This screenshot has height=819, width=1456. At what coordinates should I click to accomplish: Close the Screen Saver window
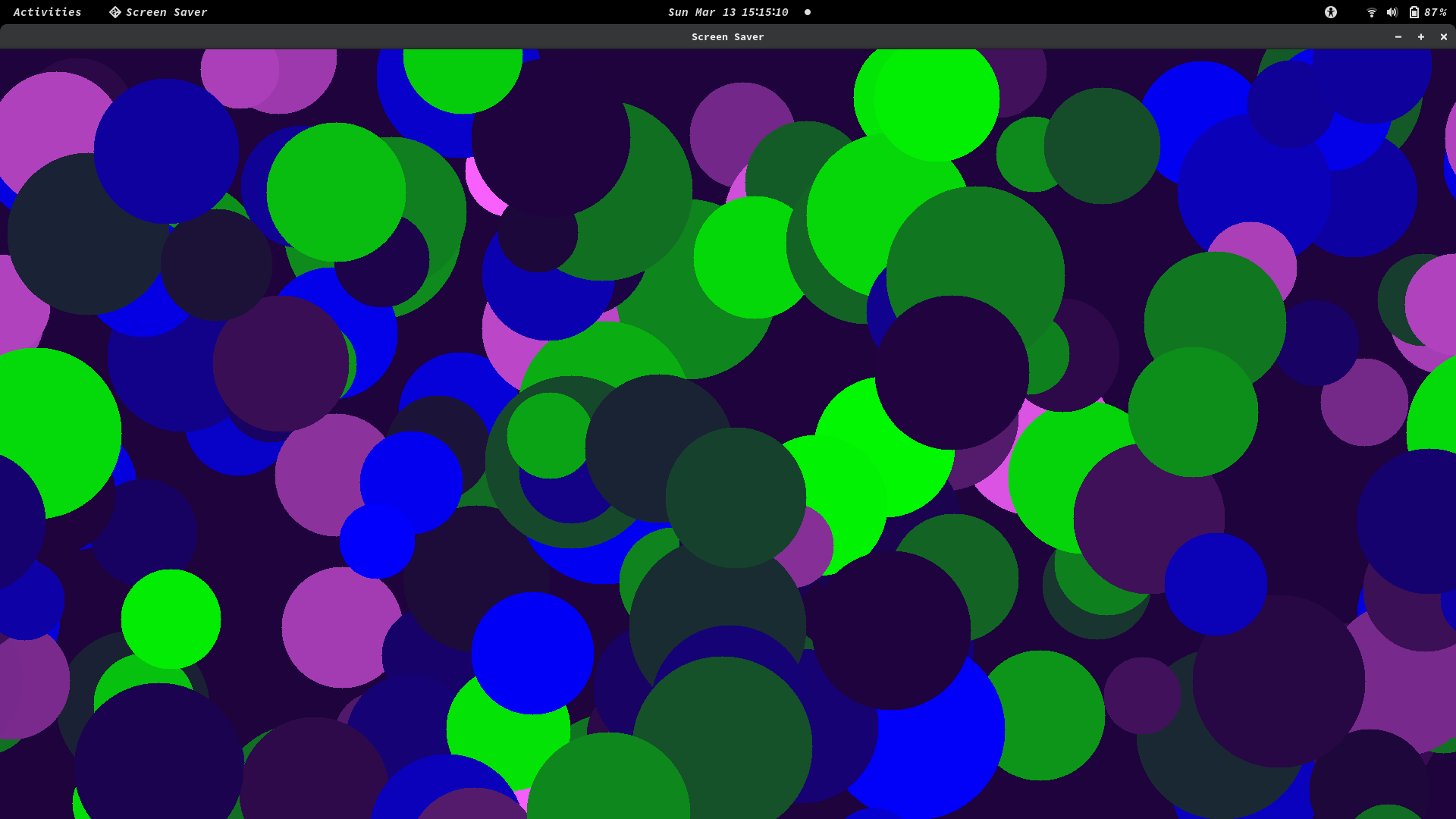pyautogui.click(x=1444, y=36)
